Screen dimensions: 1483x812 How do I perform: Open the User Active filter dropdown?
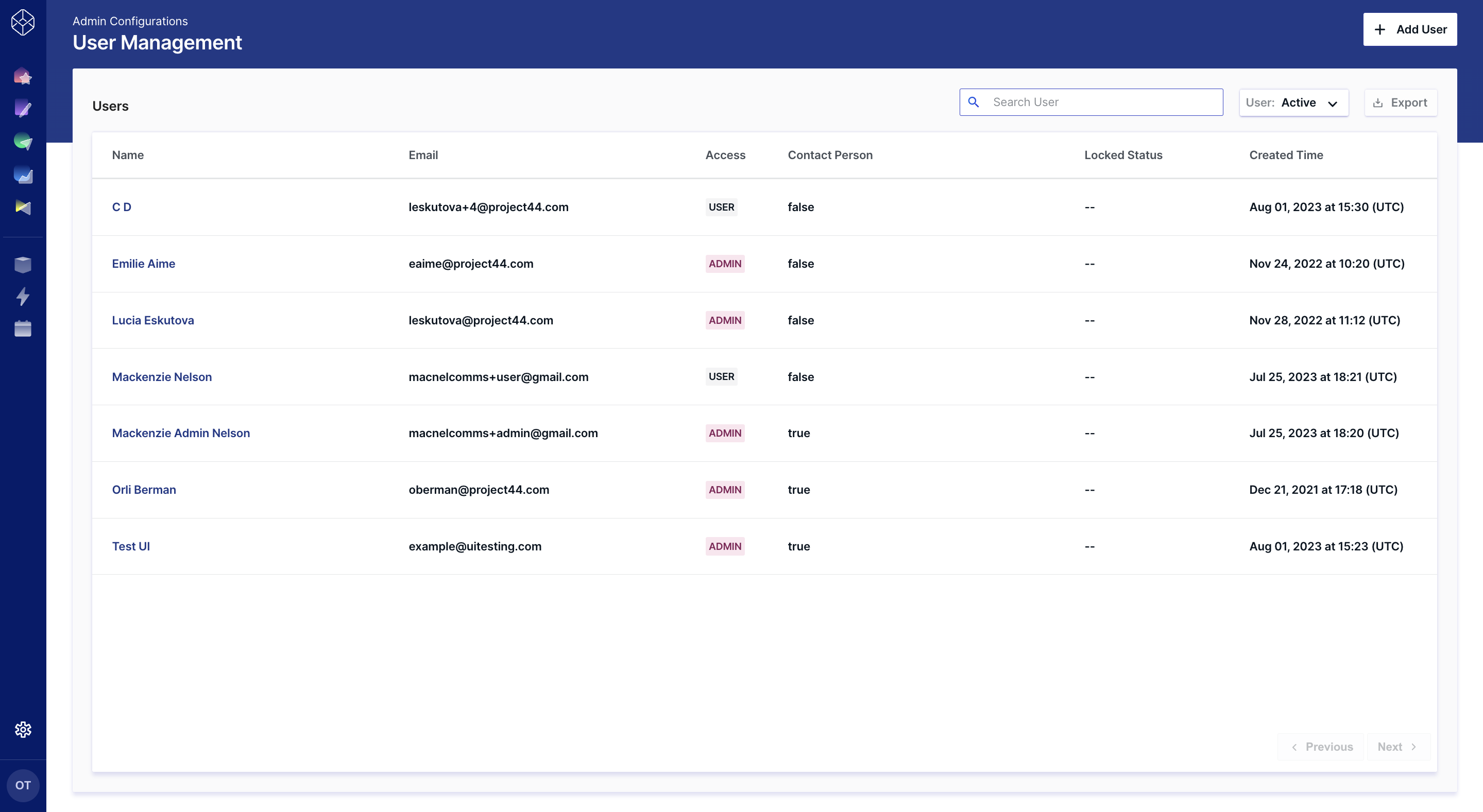tap(1293, 102)
